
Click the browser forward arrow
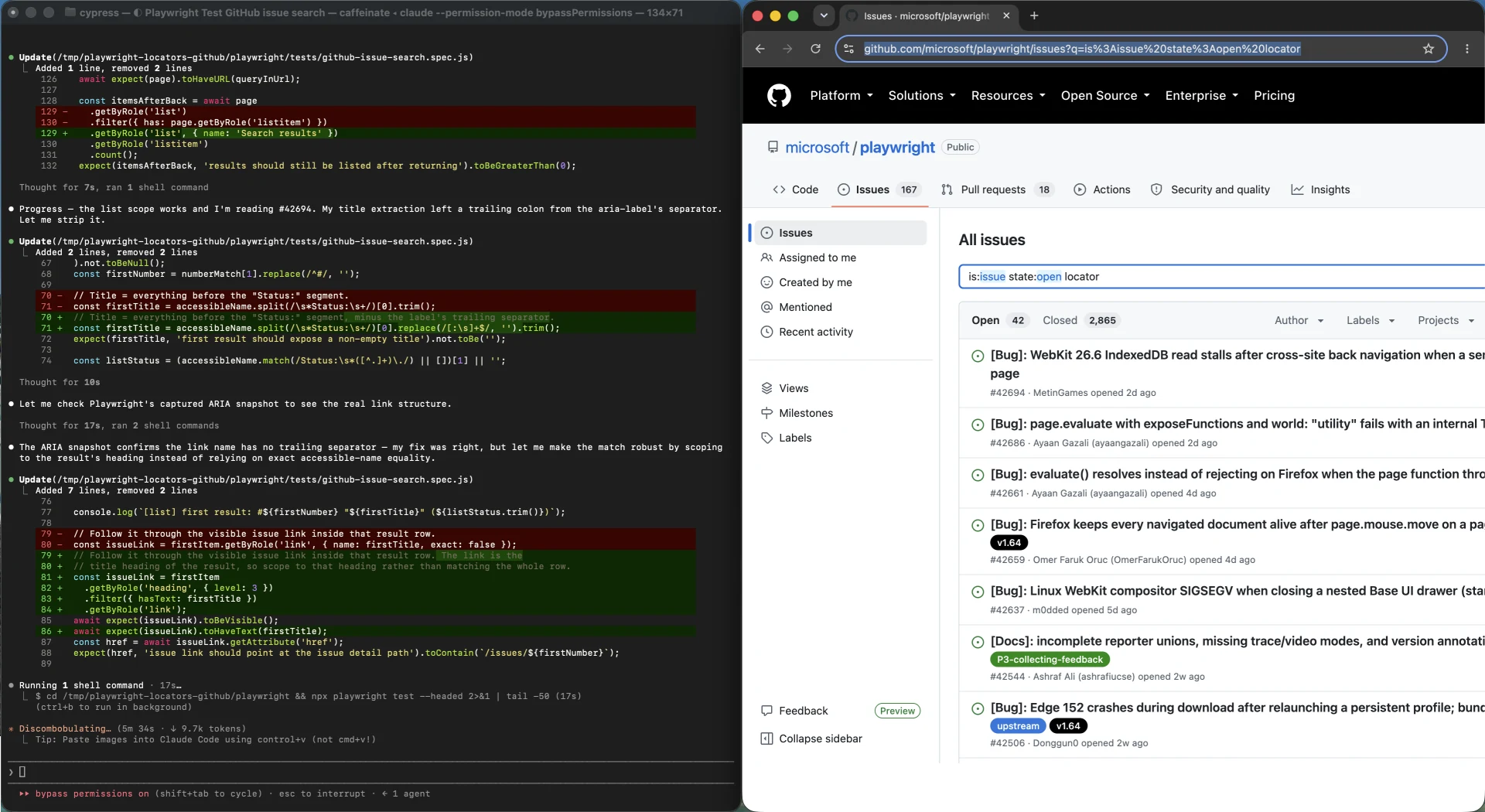coord(787,49)
